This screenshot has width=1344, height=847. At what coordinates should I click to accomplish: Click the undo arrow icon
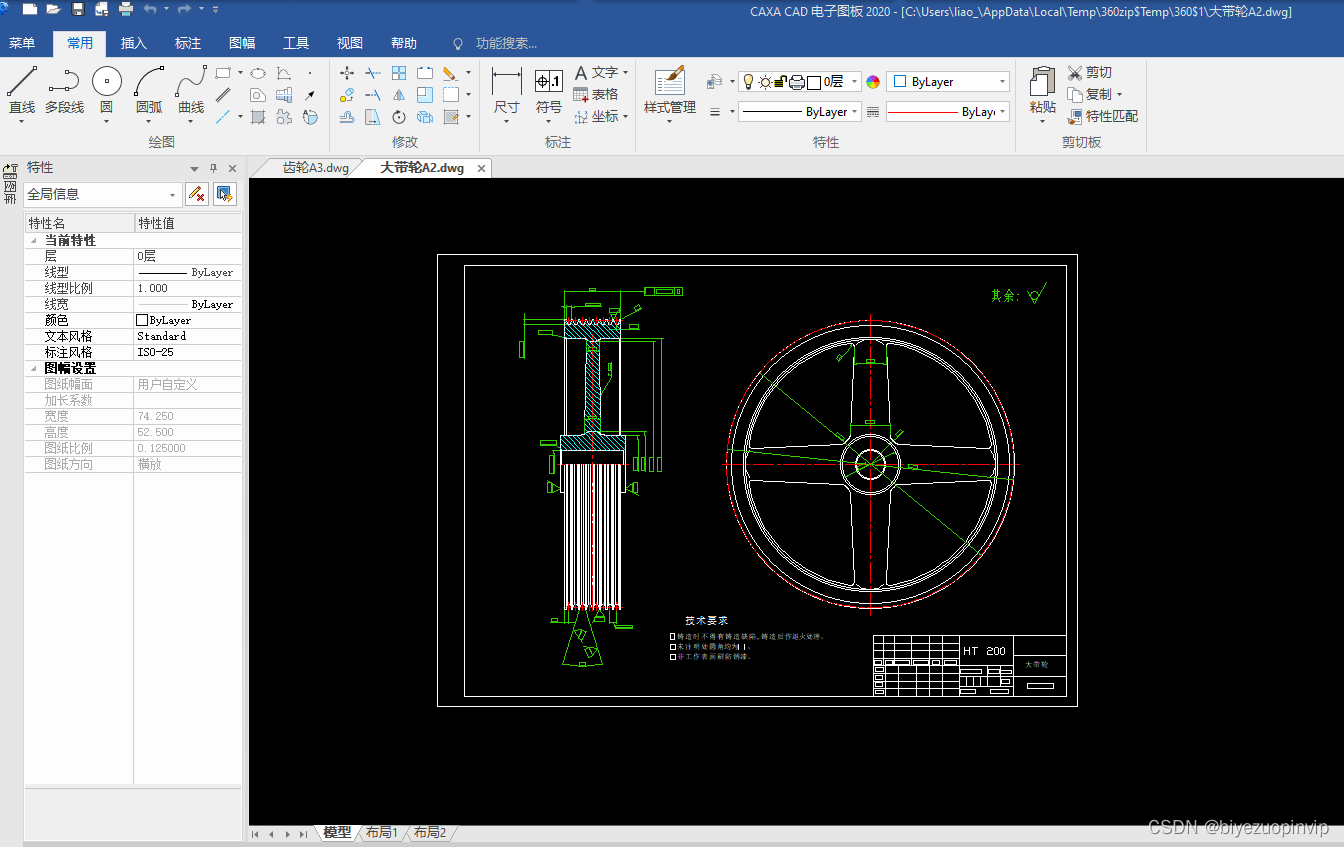pos(150,10)
